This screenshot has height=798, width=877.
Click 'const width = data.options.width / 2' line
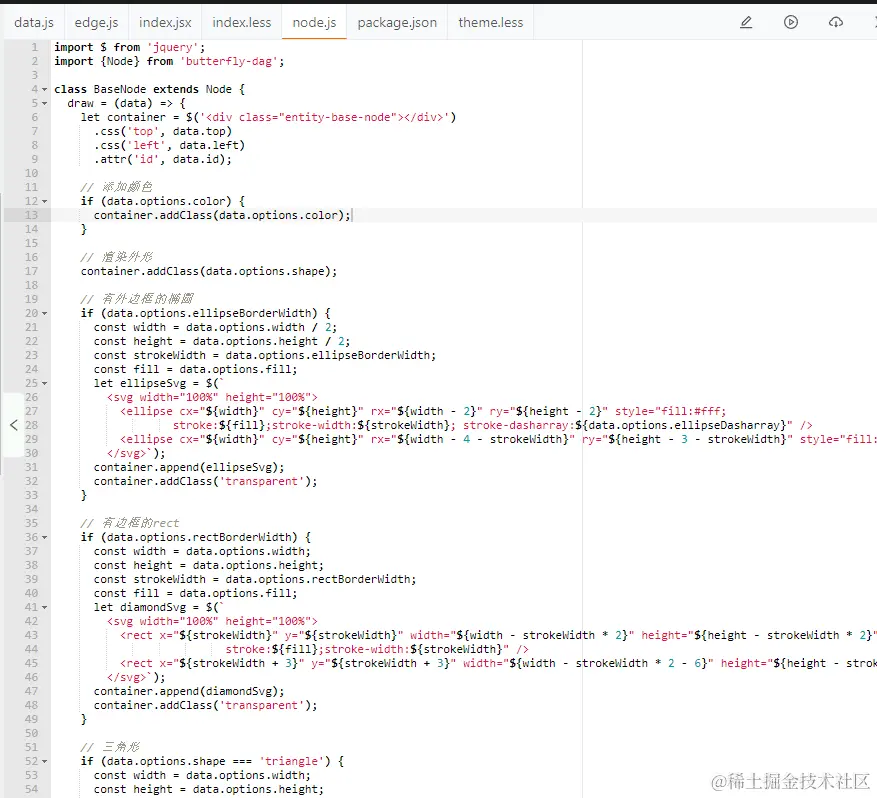click(x=215, y=327)
